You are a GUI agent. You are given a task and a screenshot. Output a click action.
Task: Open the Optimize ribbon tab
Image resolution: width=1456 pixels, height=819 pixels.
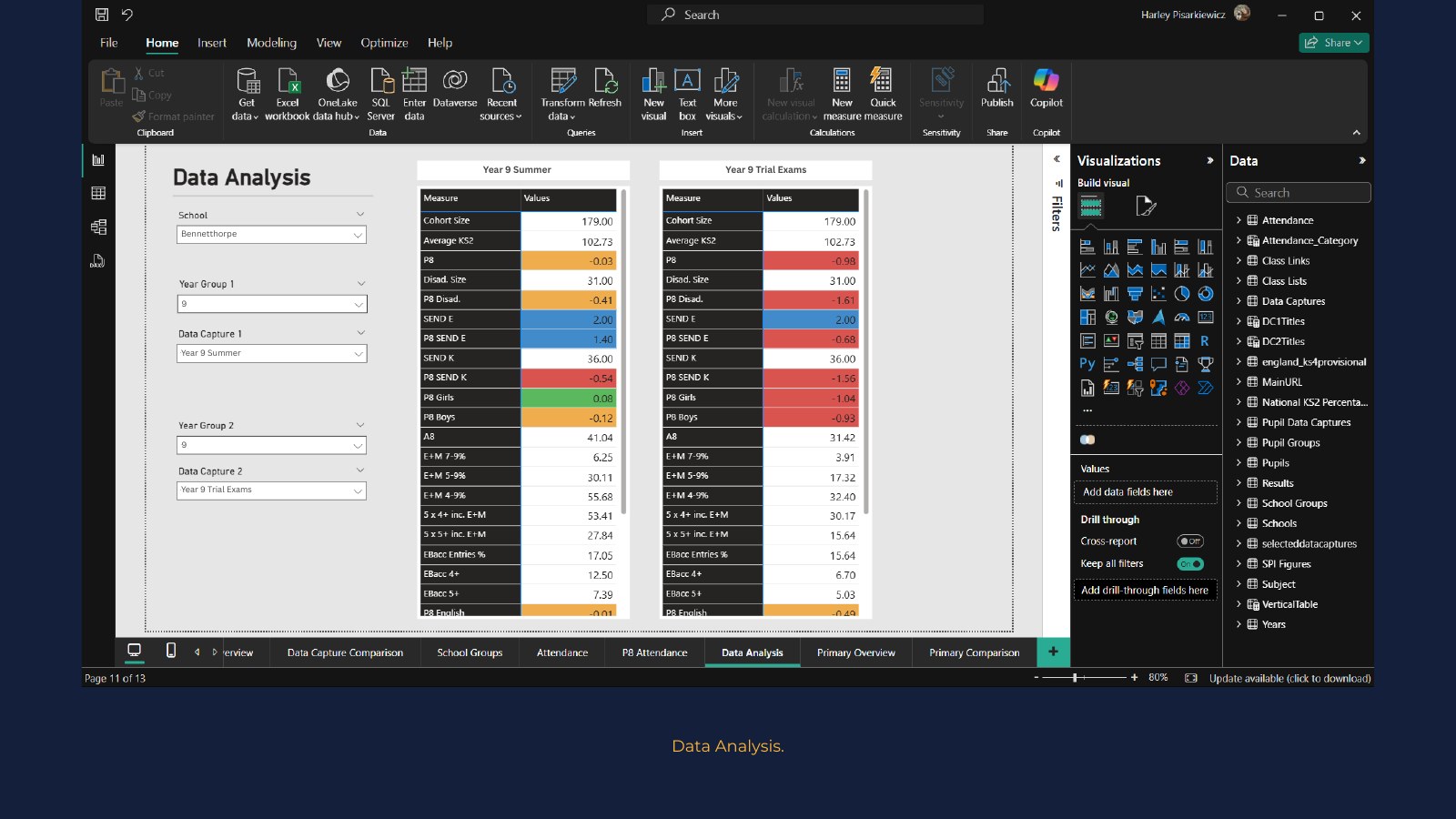pos(384,43)
